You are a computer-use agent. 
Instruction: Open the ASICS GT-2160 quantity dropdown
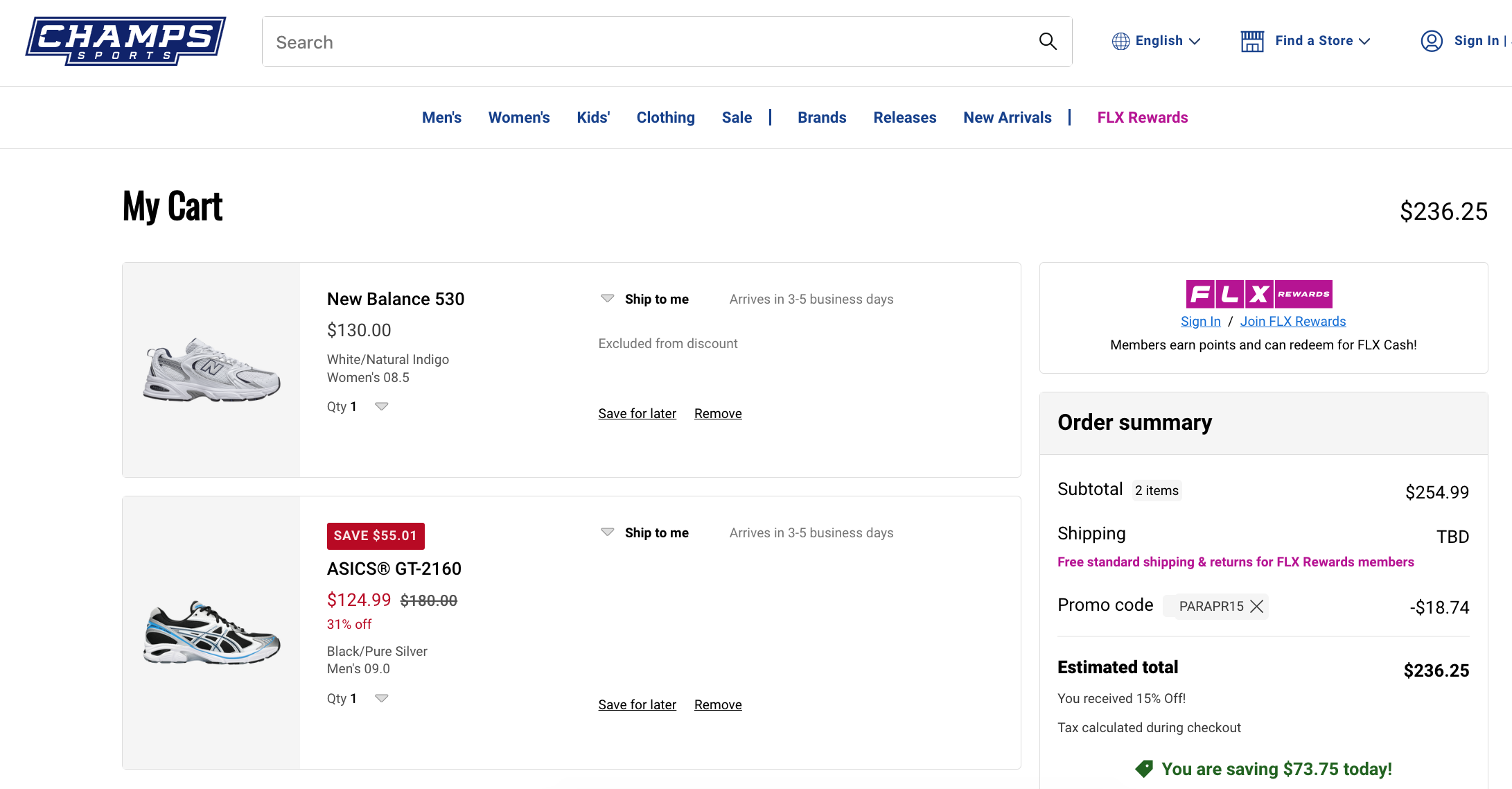pos(381,698)
